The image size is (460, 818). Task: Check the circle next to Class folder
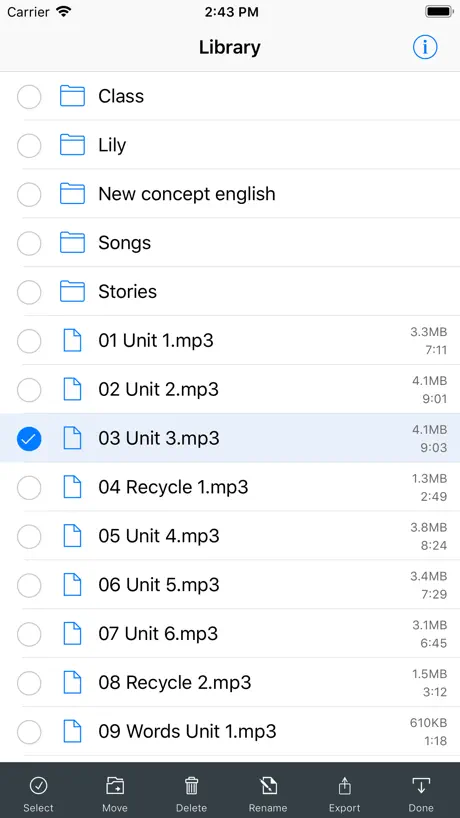point(29,97)
